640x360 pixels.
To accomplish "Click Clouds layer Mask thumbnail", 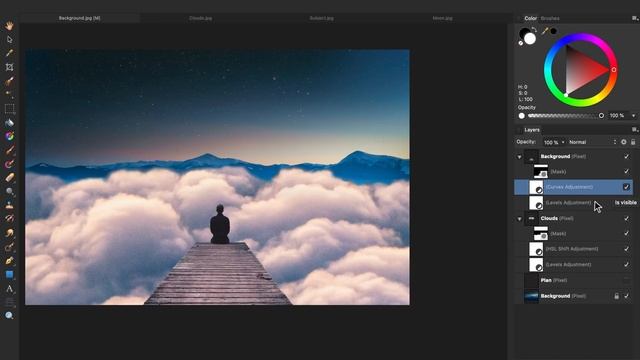I will (541, 233).
